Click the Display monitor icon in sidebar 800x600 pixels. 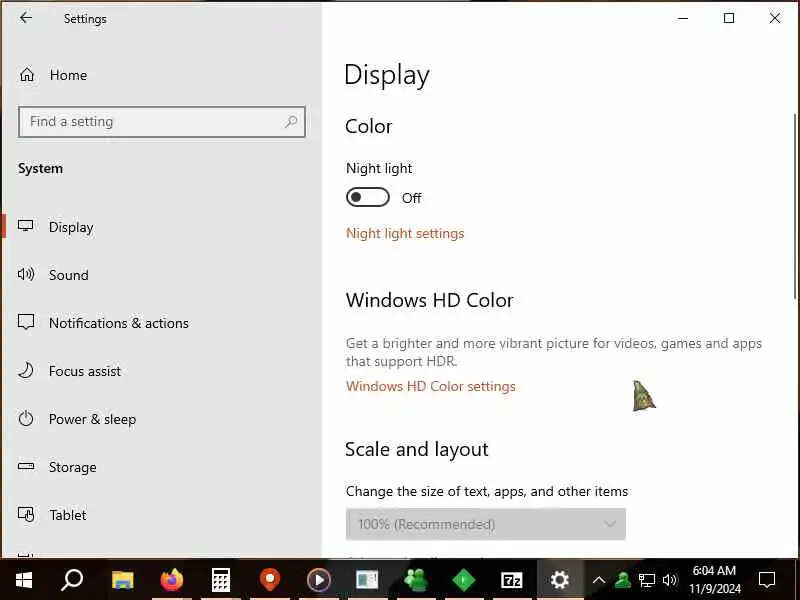coord(26,226)
